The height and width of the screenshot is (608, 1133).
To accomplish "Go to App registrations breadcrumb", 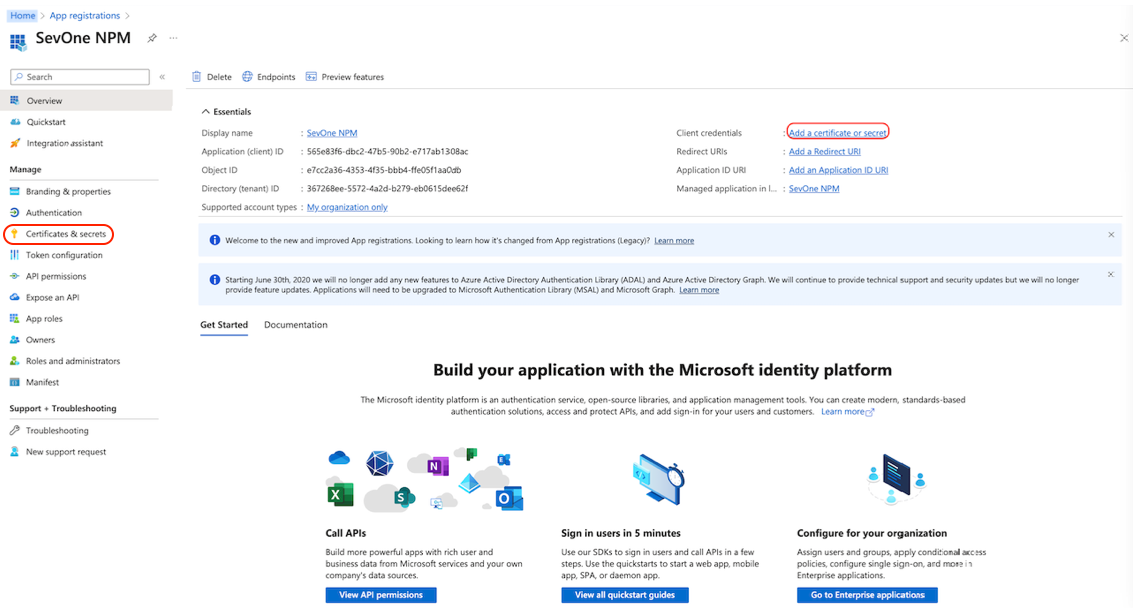I will coord(85,15).
